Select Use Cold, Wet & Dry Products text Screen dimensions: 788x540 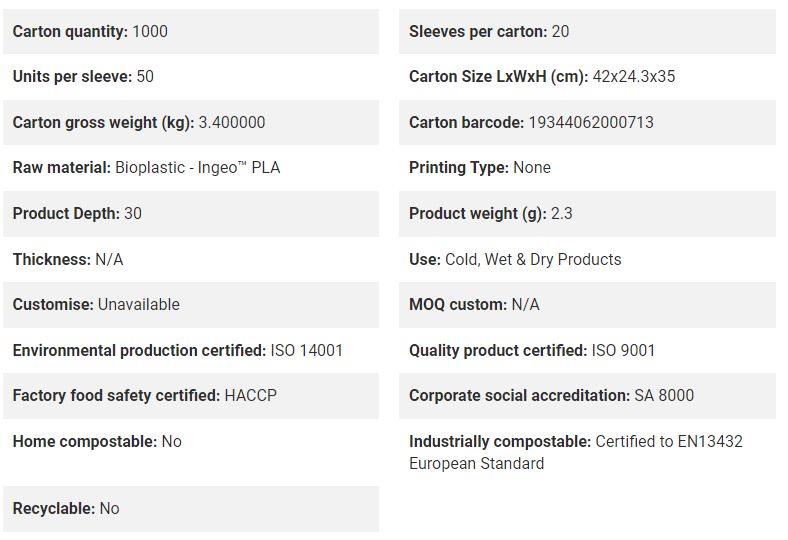tap(515, 259)
